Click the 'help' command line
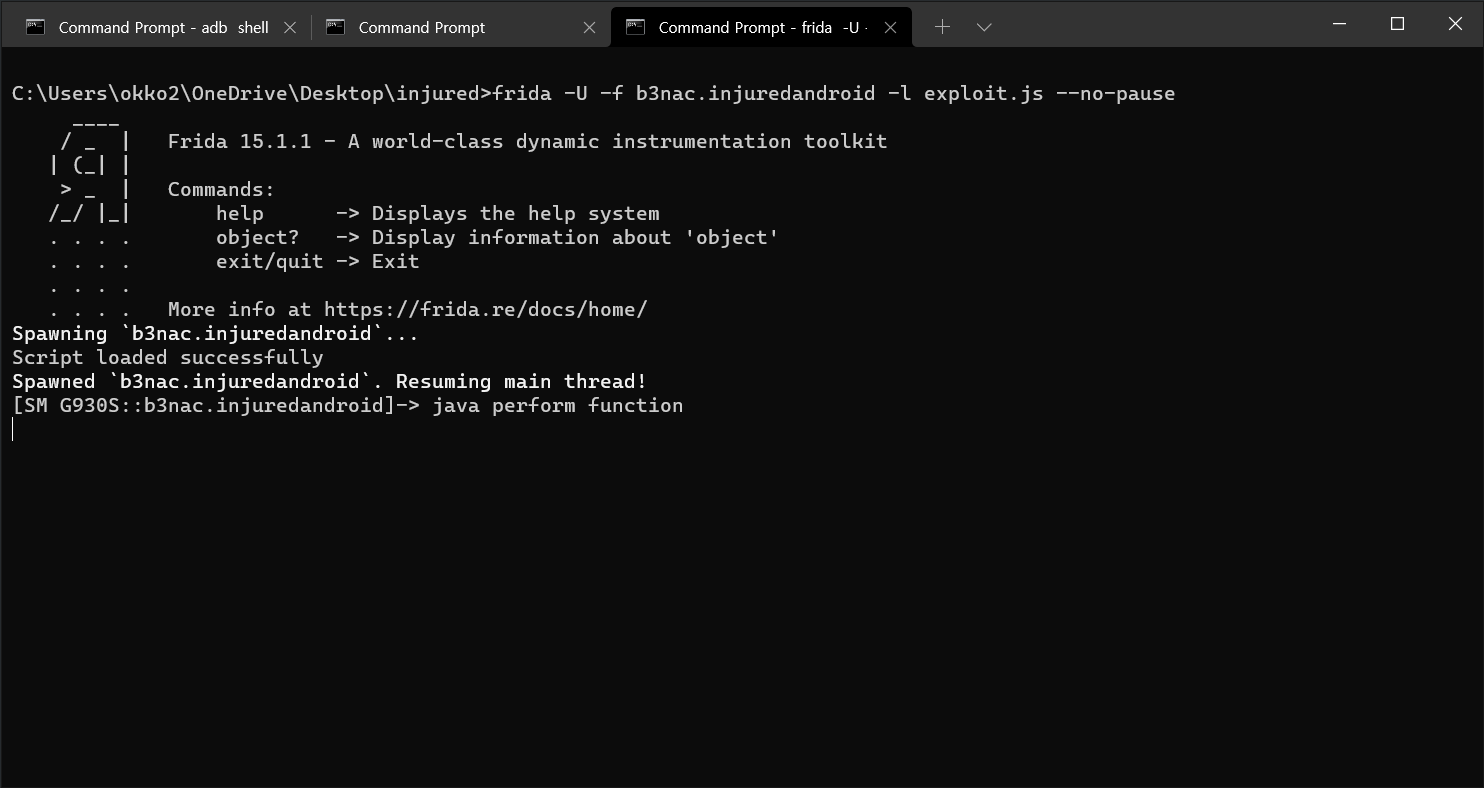The height and width of the screenshot is (788, 1484). pos(438,213)
